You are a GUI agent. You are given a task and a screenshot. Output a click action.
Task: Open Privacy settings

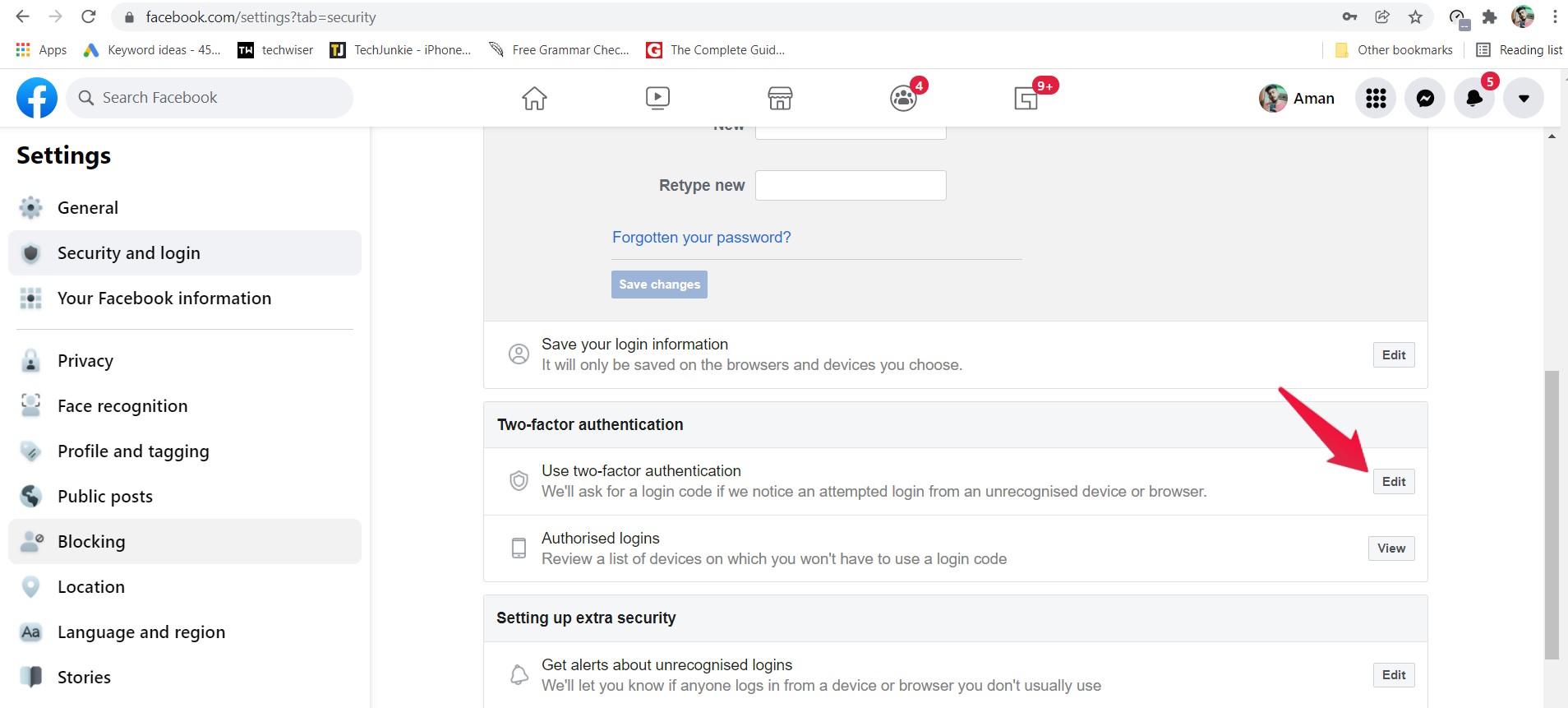coord(185,361)
